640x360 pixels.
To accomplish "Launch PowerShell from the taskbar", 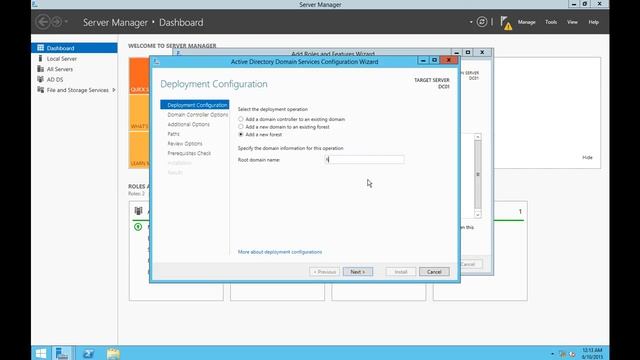I will (x=88, y=353).
